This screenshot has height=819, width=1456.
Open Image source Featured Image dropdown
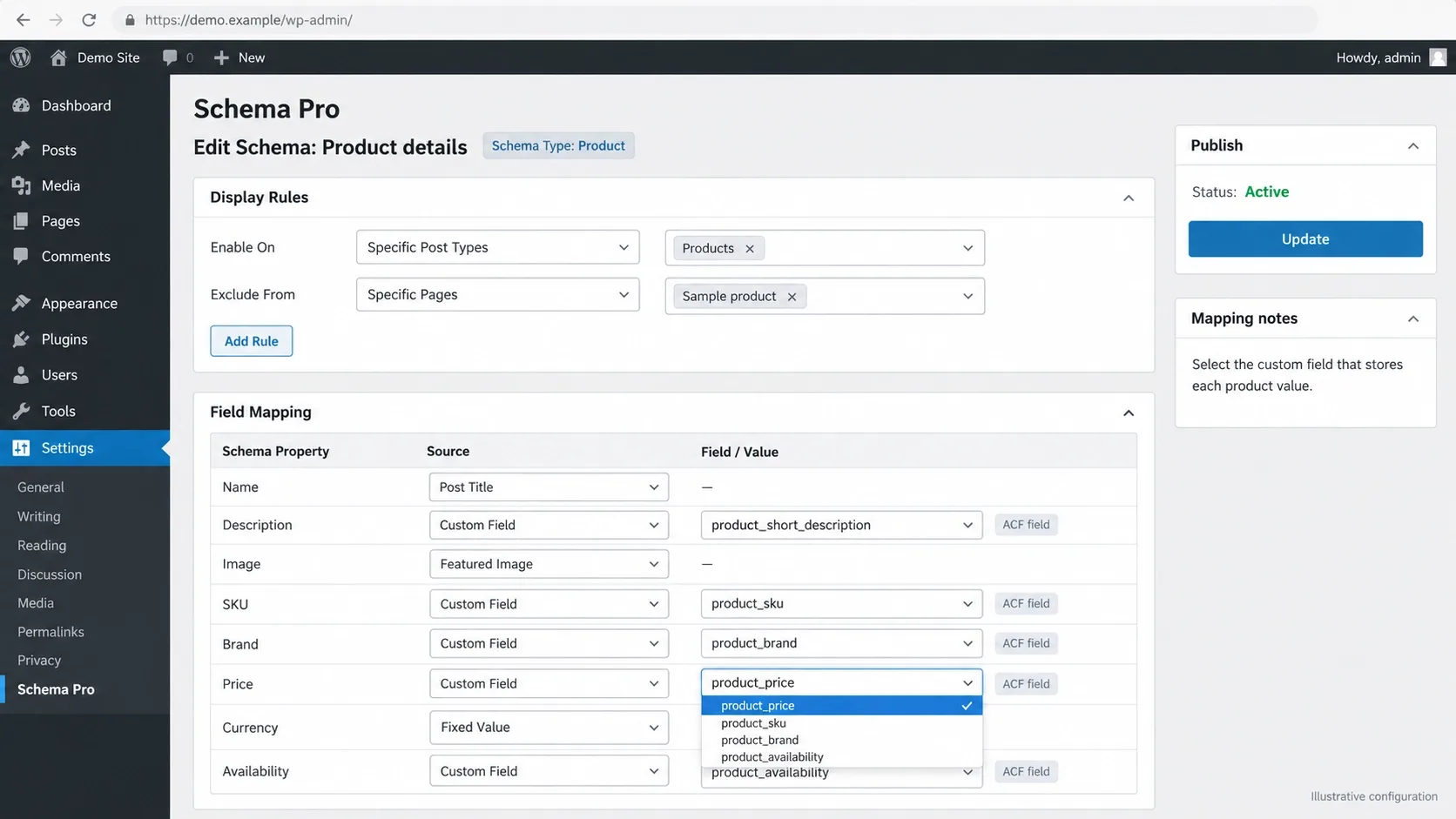tap(549, 564)
